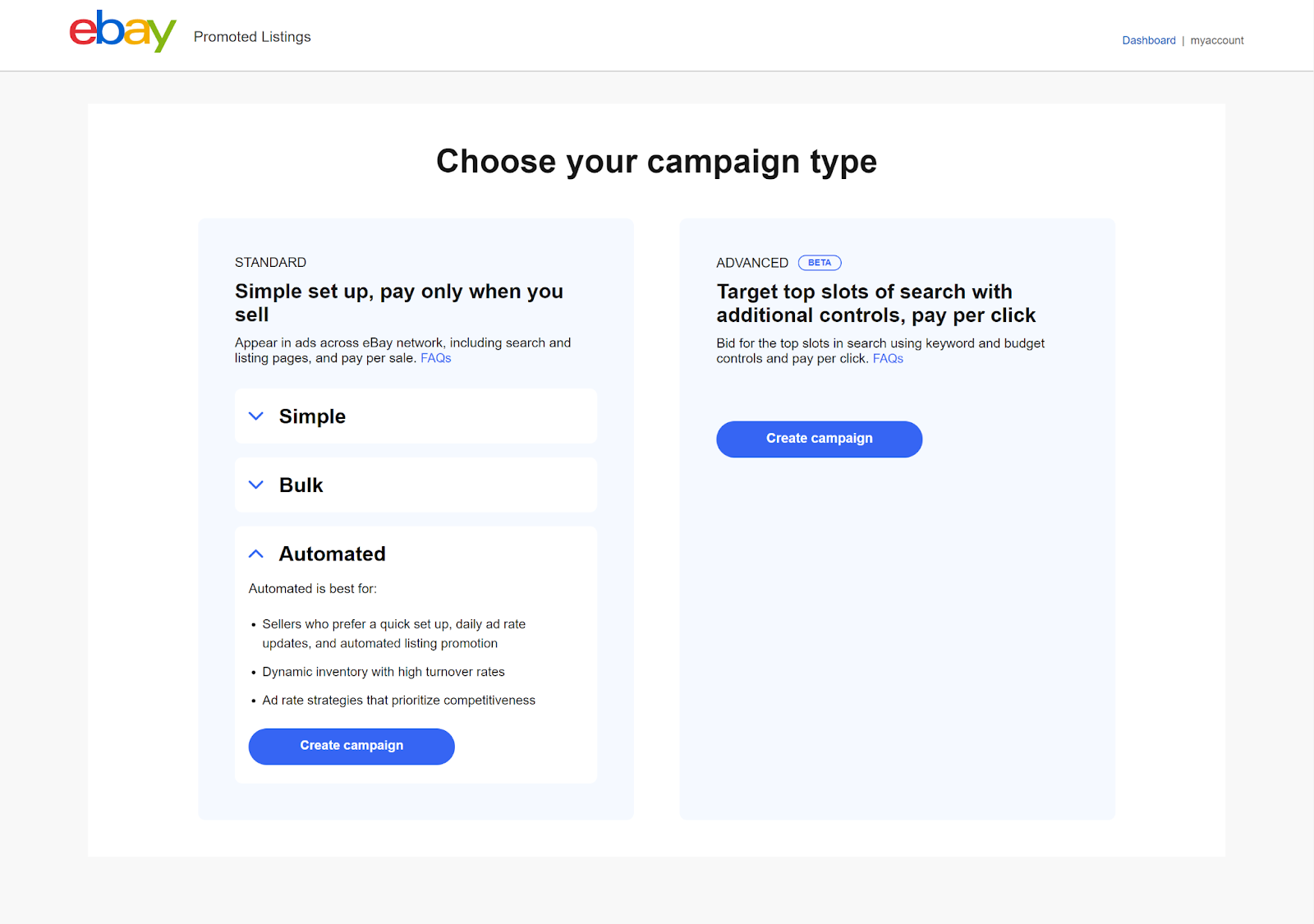Click the Simple section header
This screenshot has width=1314, height=924.
312,416
